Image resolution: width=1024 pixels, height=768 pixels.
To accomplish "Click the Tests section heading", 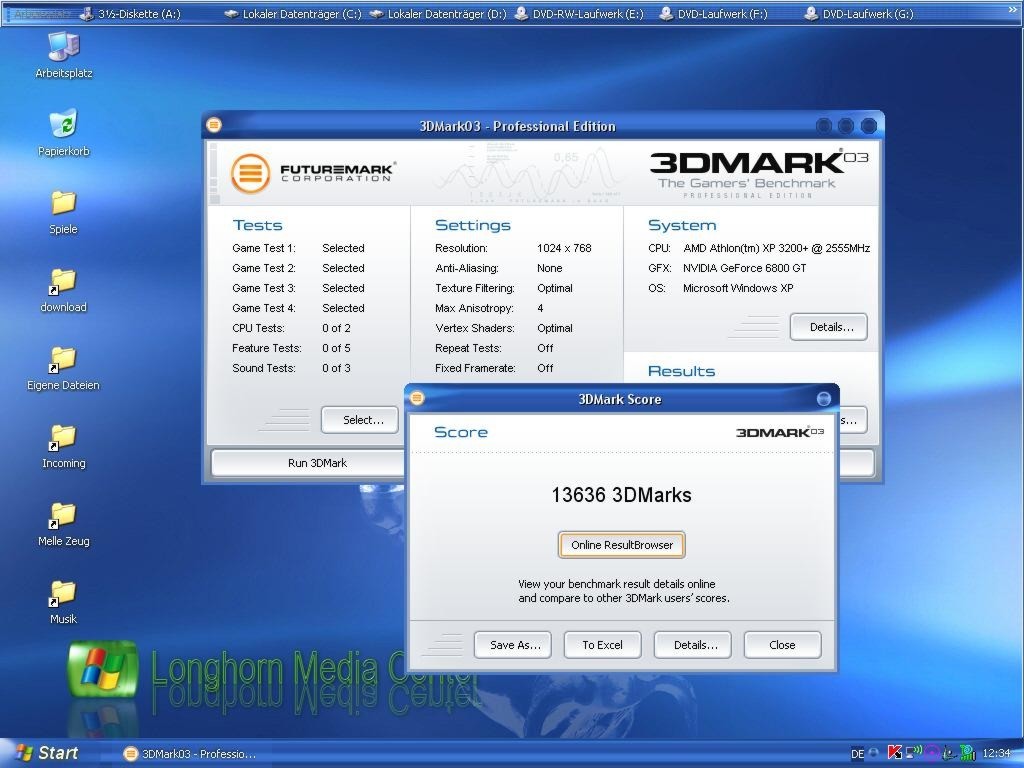I will point(257,225).
